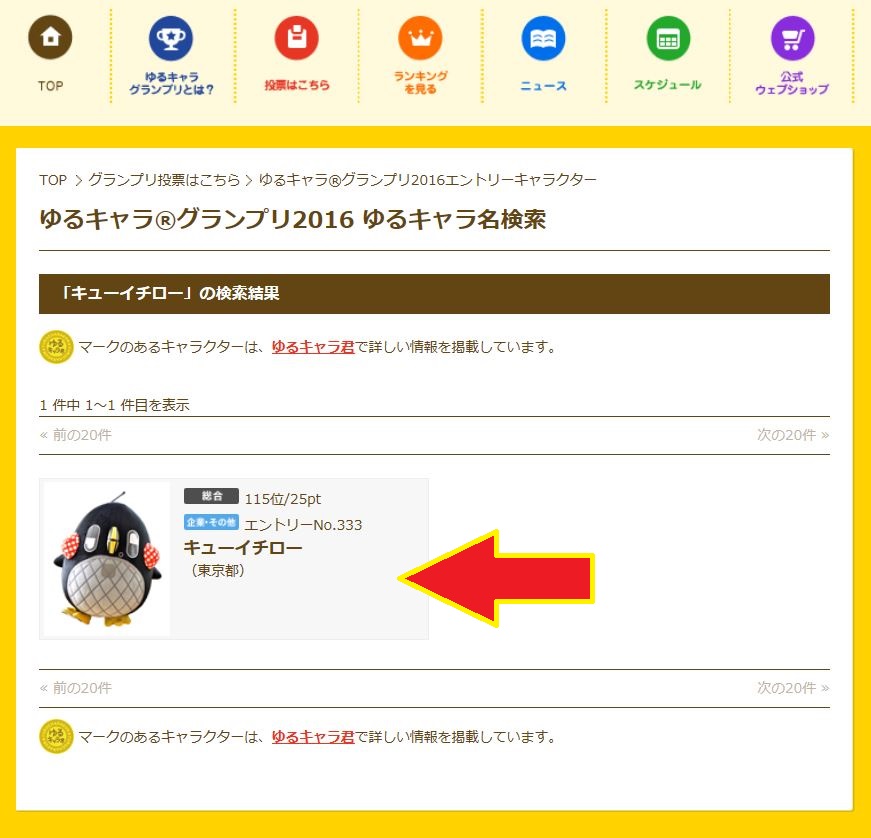Click the upper 次の20件 pagination link
Screen dimensions: 871x838
tap(793, 435)
